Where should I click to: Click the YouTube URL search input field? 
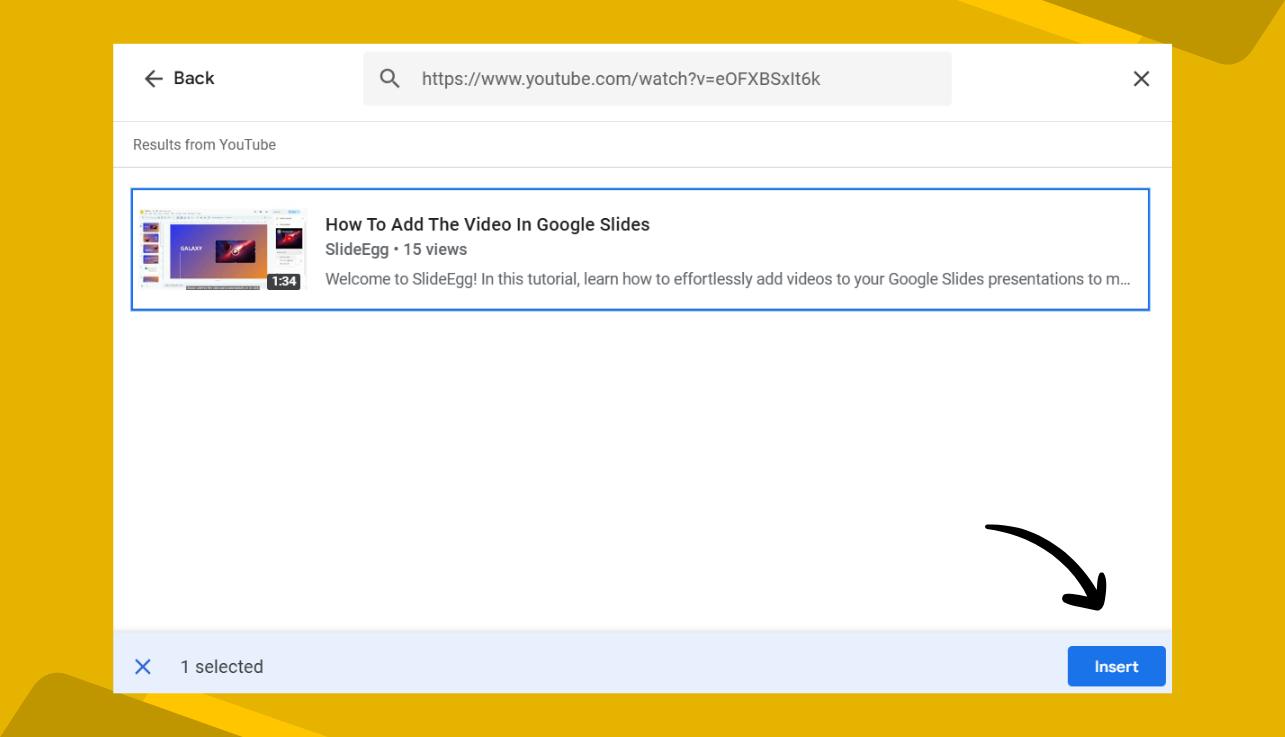point(658,78)
